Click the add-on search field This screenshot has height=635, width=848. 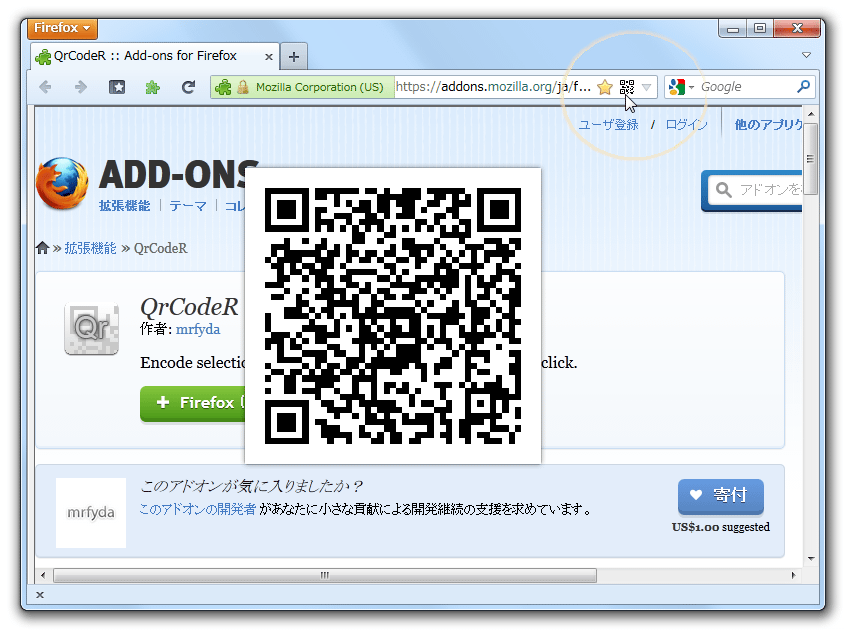(757, 190)
